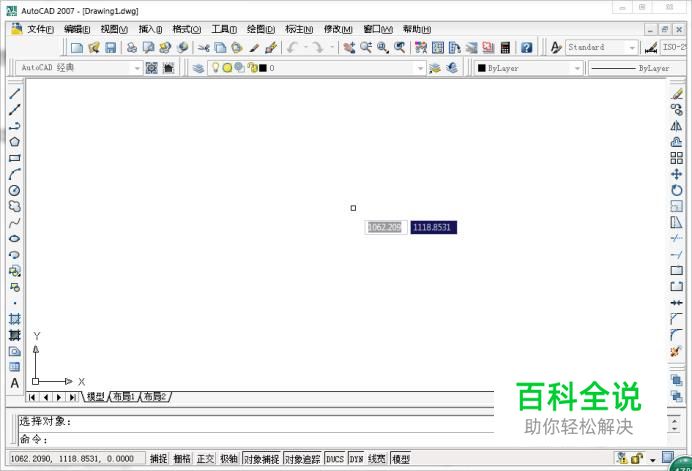Click the Erase tool in modify toolbar
The height and width of the screenshot is (471, 692).
click(676, 94)
